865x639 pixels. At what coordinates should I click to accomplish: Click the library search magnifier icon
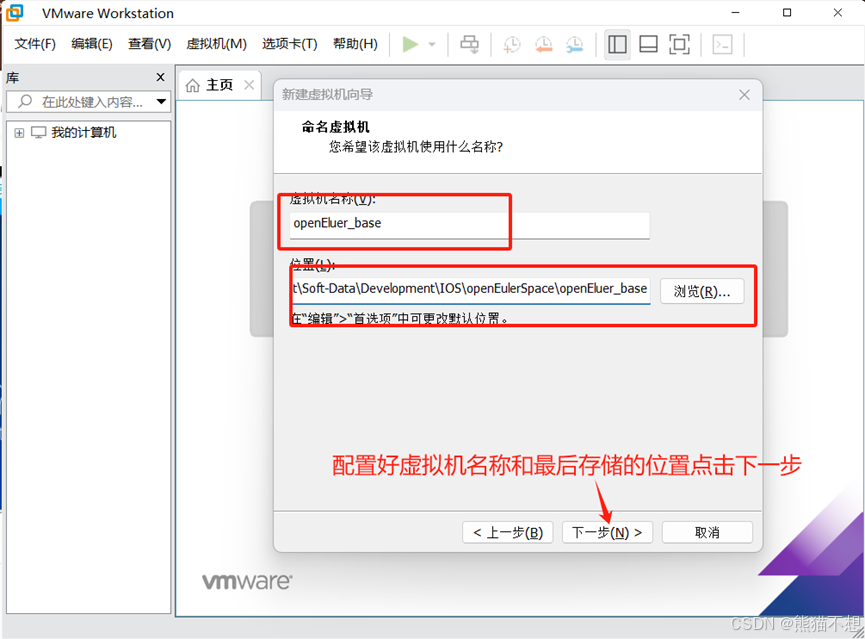click(x=25, y=102)
